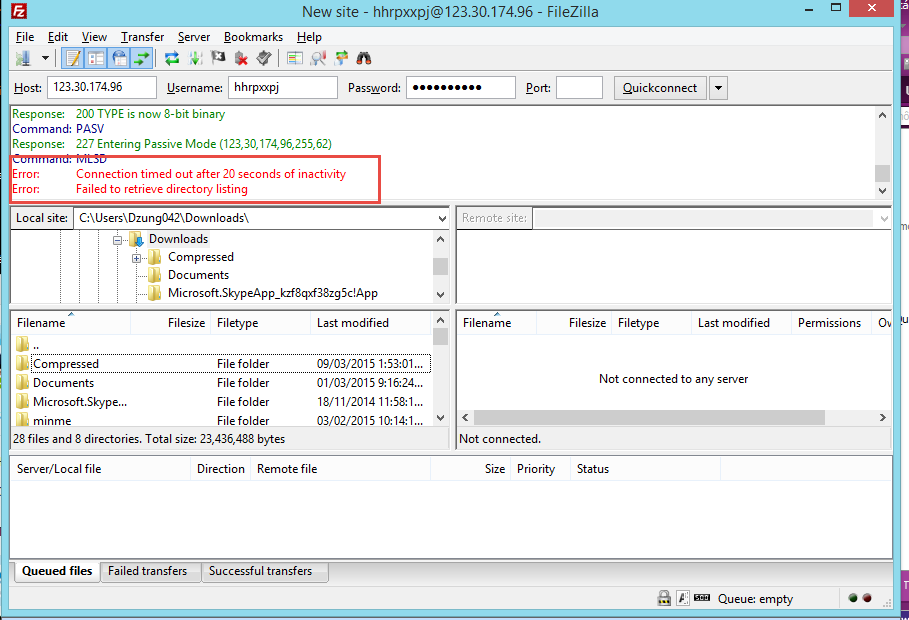Sort local list by Filesize column
The height and width of the screenshot is (620, 909).
tap(170, 323)
